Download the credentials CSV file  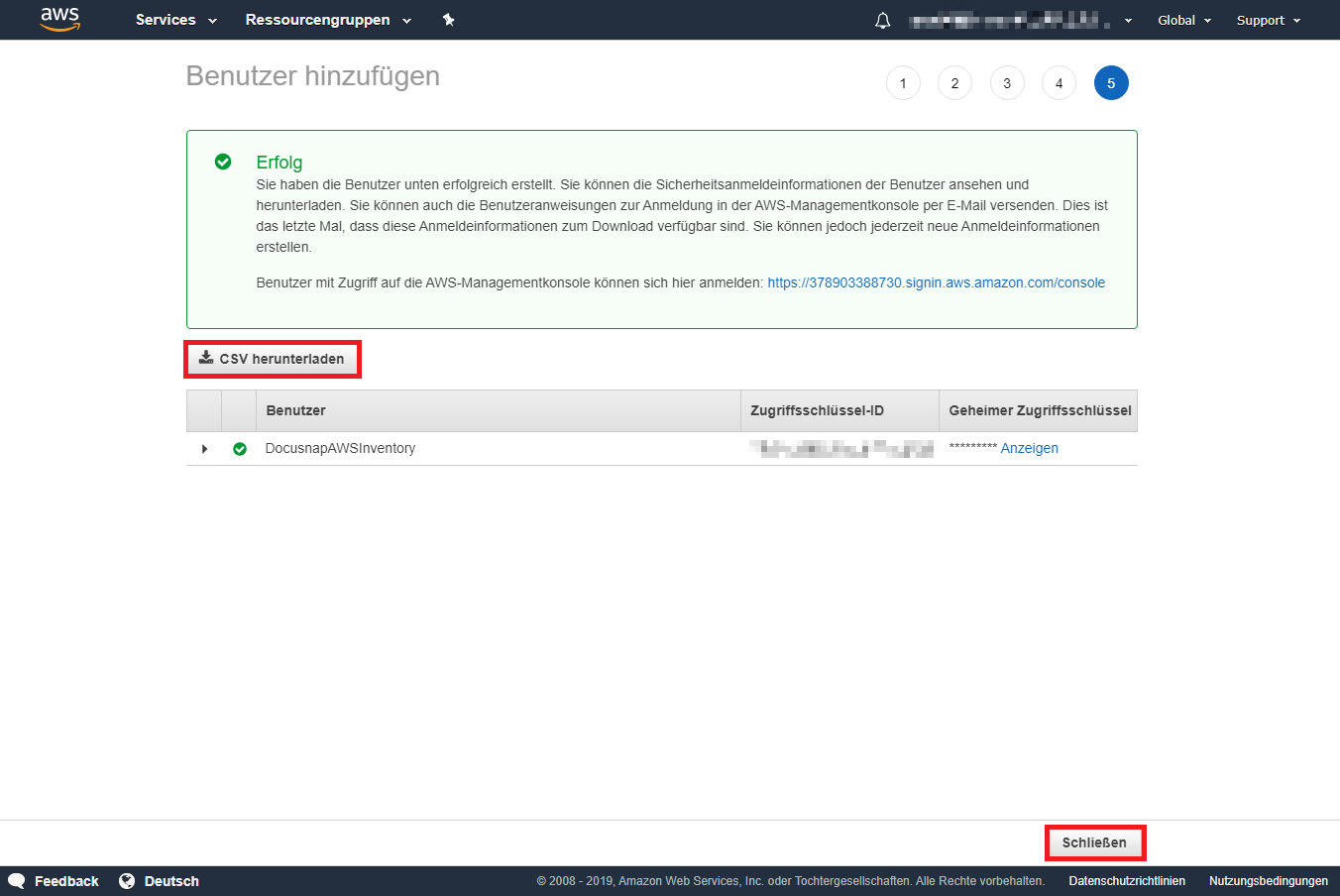tap(273, 359)
